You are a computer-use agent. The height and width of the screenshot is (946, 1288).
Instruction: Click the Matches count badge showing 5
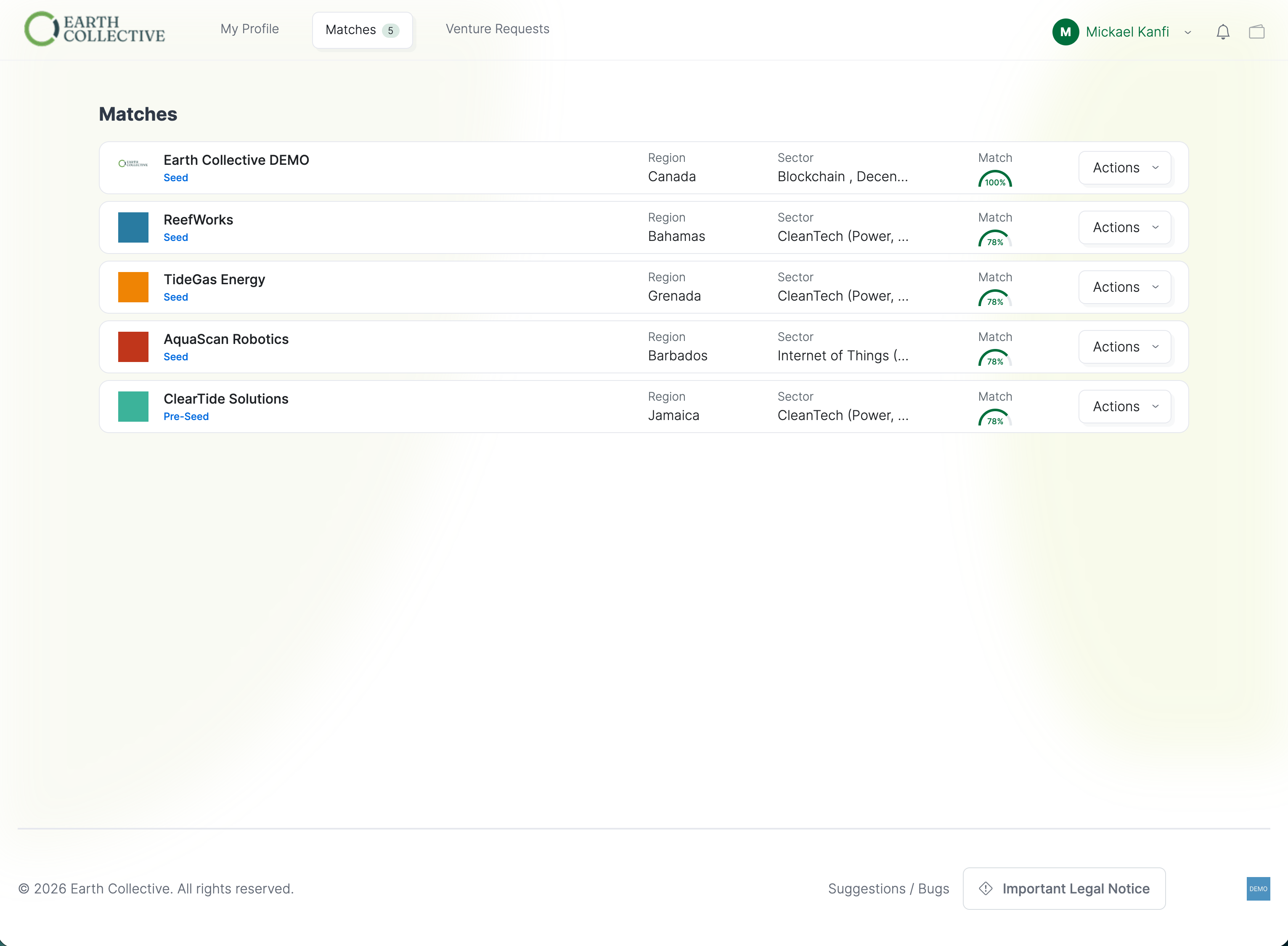[x=391, y=30]
